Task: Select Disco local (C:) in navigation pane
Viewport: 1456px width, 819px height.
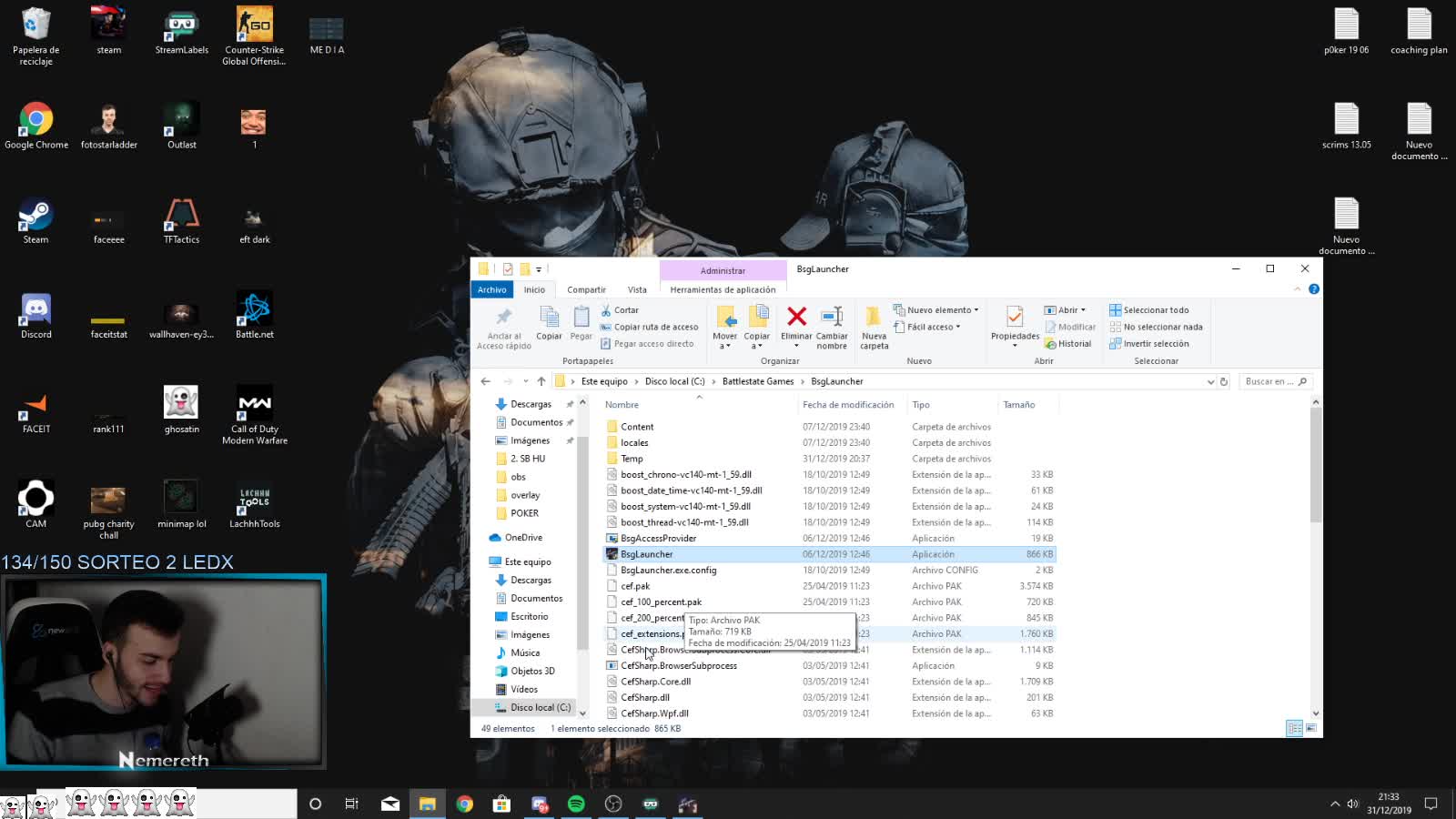Action: (540, 708)
